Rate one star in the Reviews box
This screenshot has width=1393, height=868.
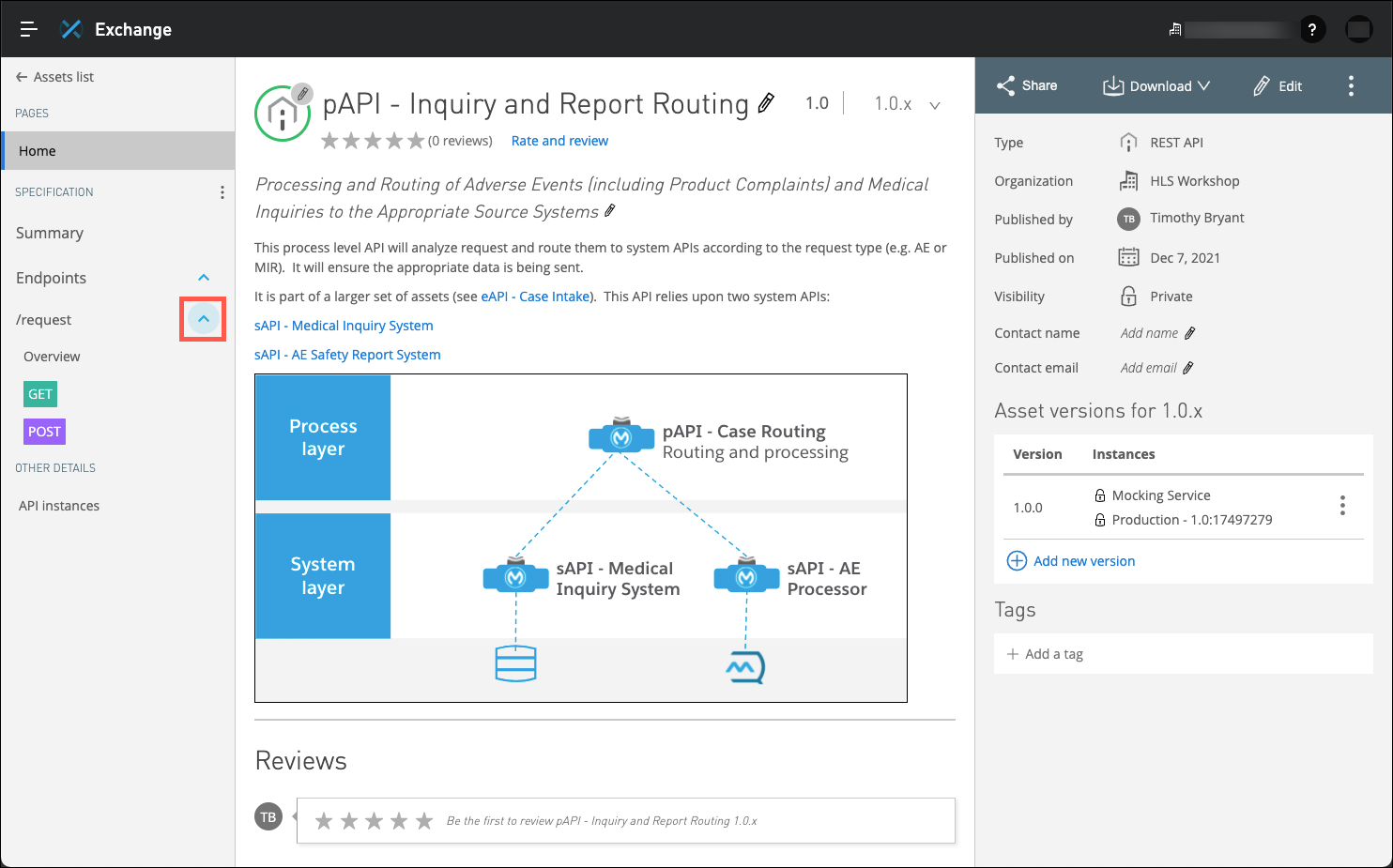pos(324,821)
